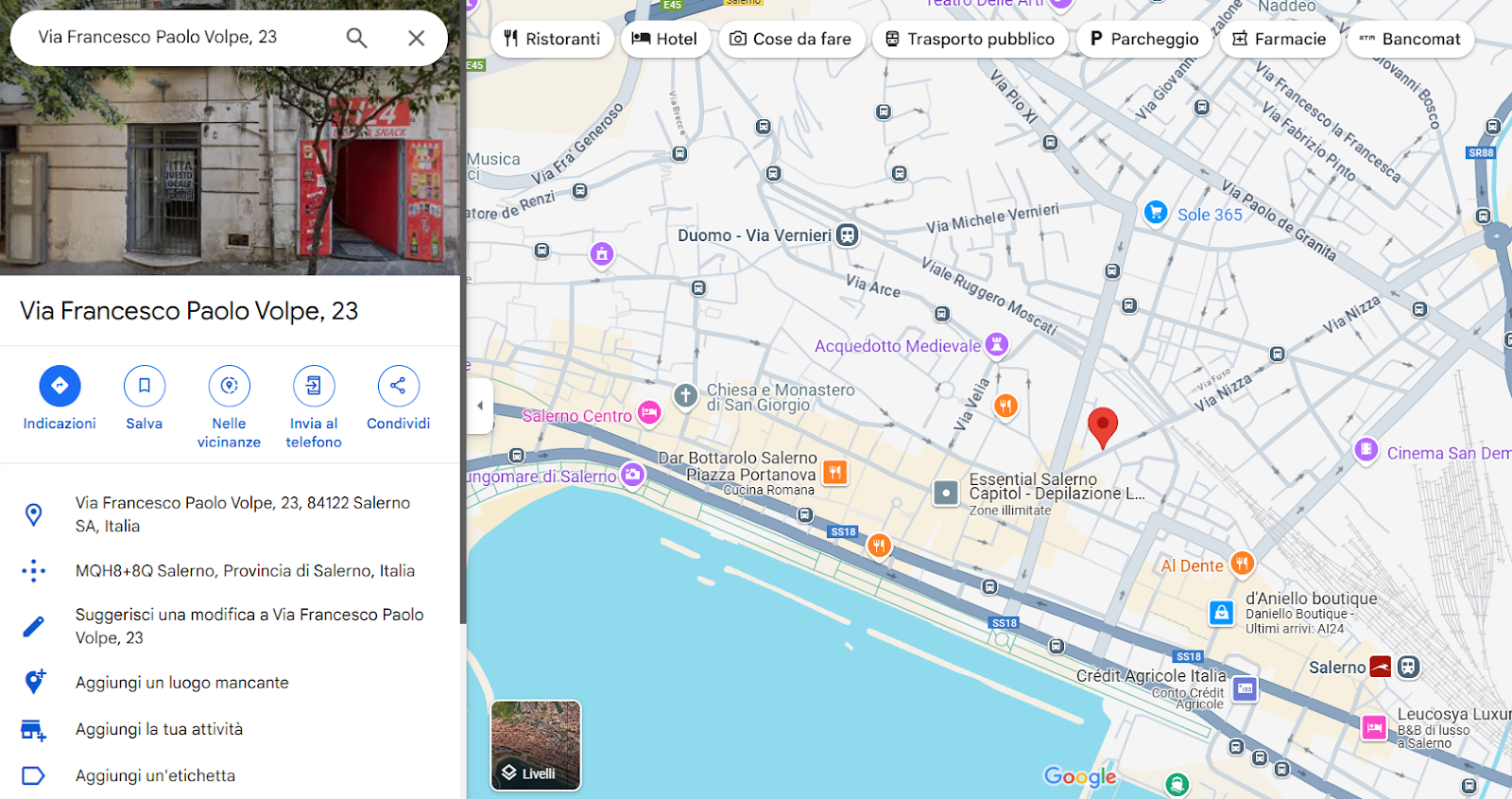Click Cinema San Demetrio marker
Image resolution: width=1512 pixels, height=799 pixels.
(x=1366, y=449)
